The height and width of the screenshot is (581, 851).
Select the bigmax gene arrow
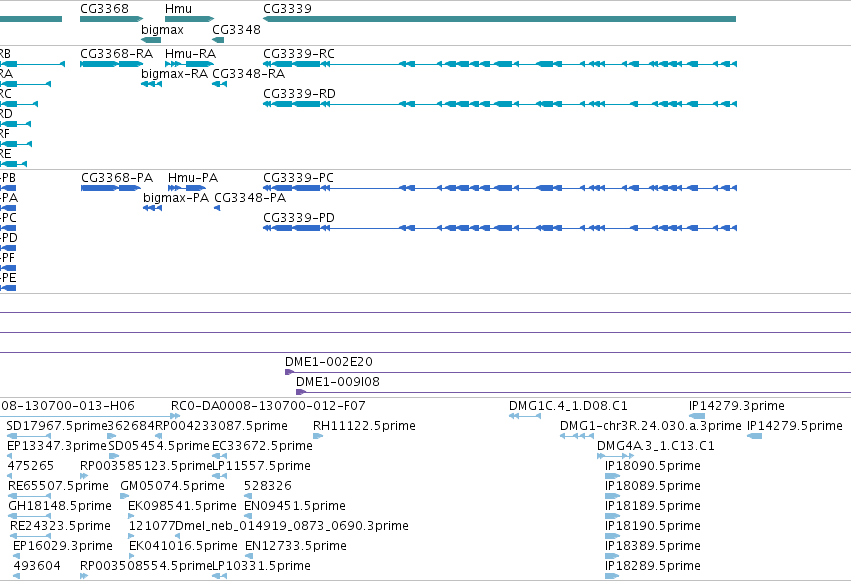151,40
